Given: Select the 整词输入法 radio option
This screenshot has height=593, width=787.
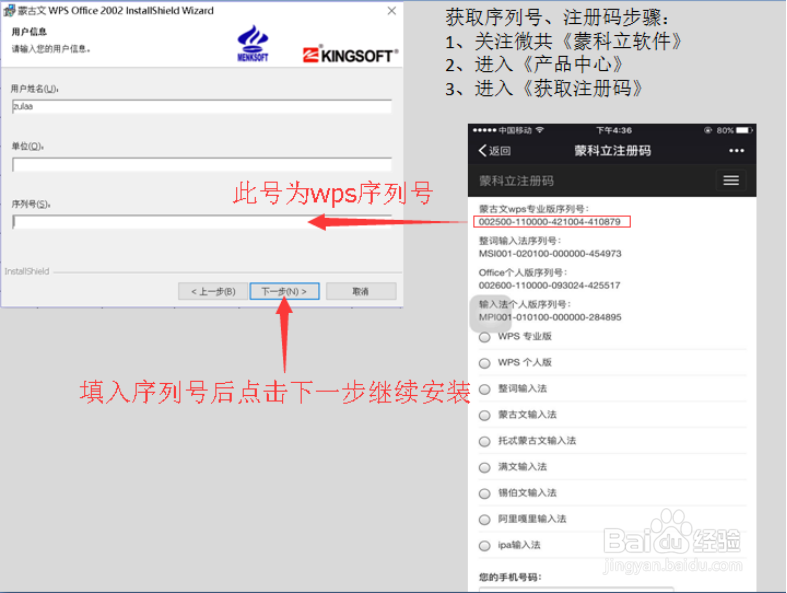Looking at the screenshot, I should pyautogui.click(x=484, y=389).
